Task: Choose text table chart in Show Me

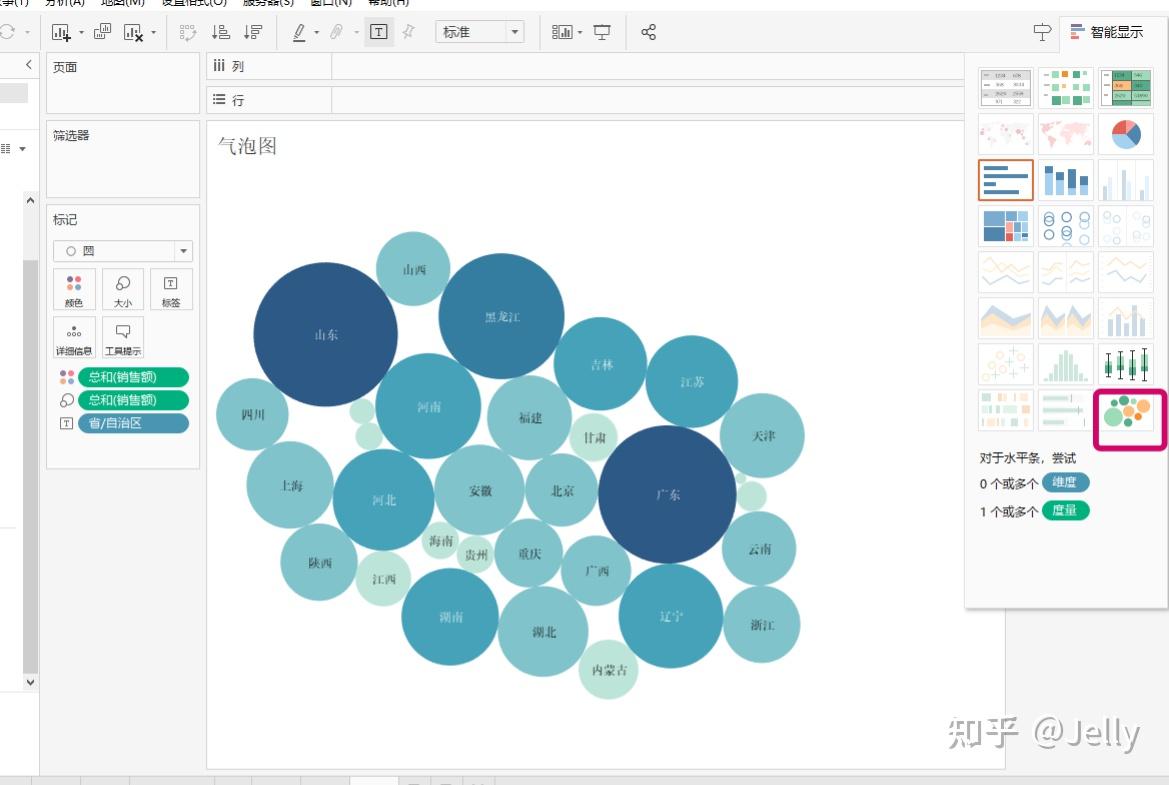Action: (x=1006, y=88)
